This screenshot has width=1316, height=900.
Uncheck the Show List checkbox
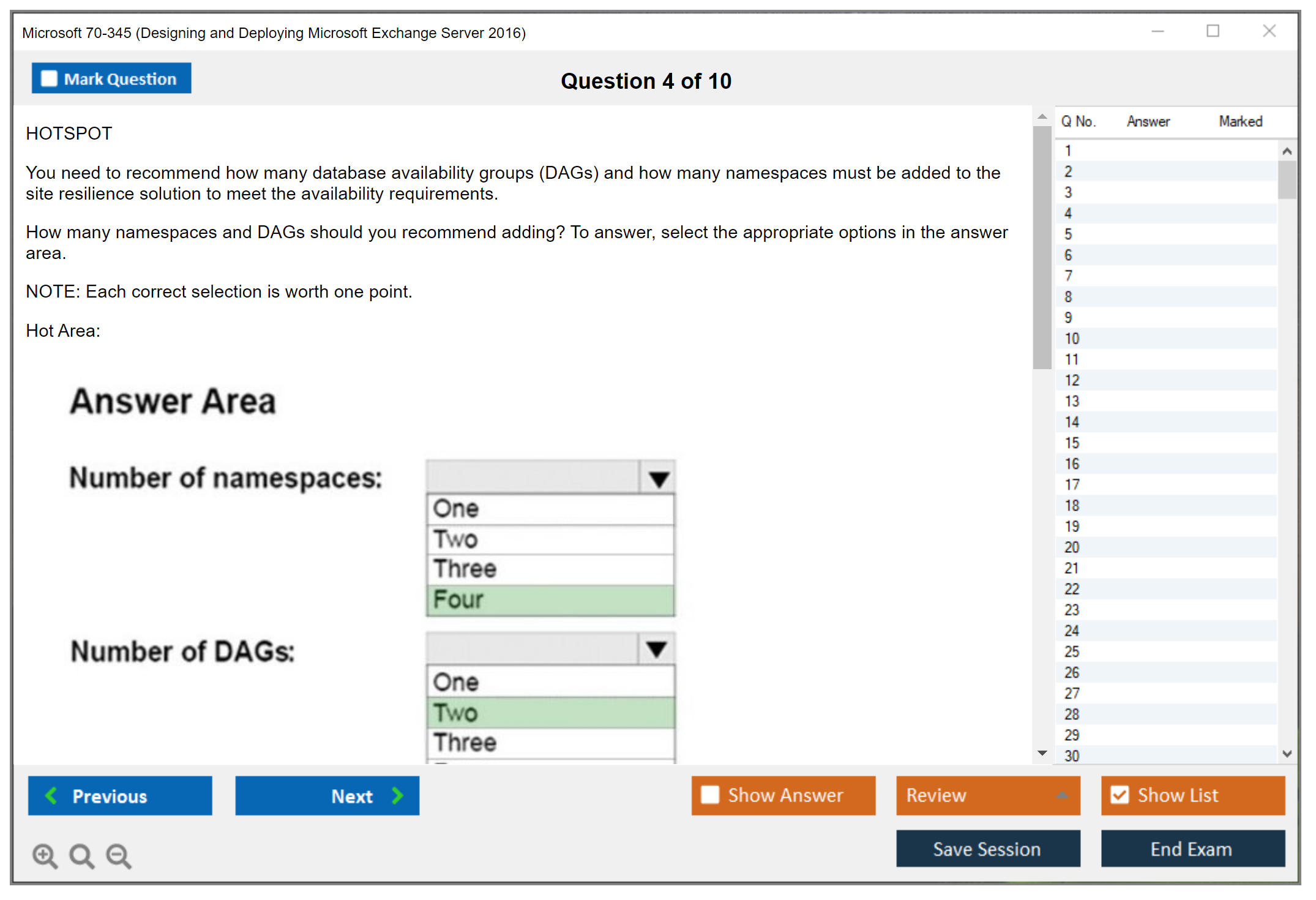coord(1120,795)
